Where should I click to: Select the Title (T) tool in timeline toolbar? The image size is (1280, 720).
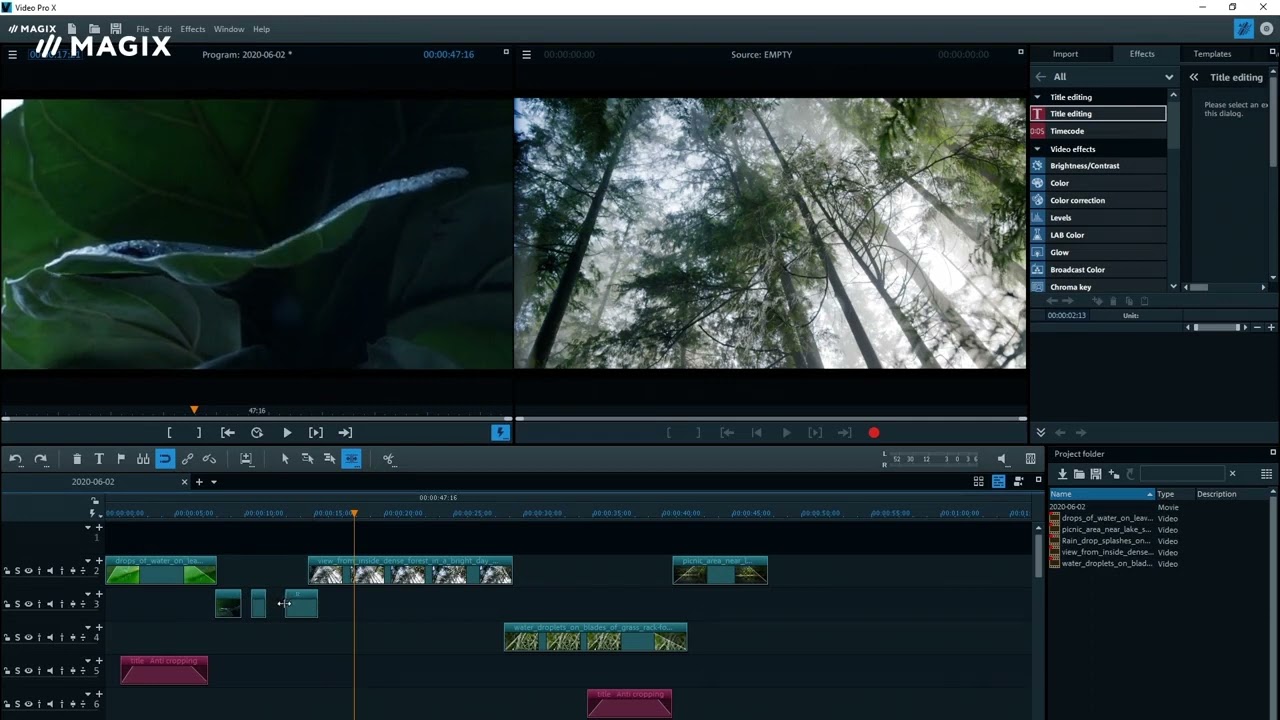(99, 459)
